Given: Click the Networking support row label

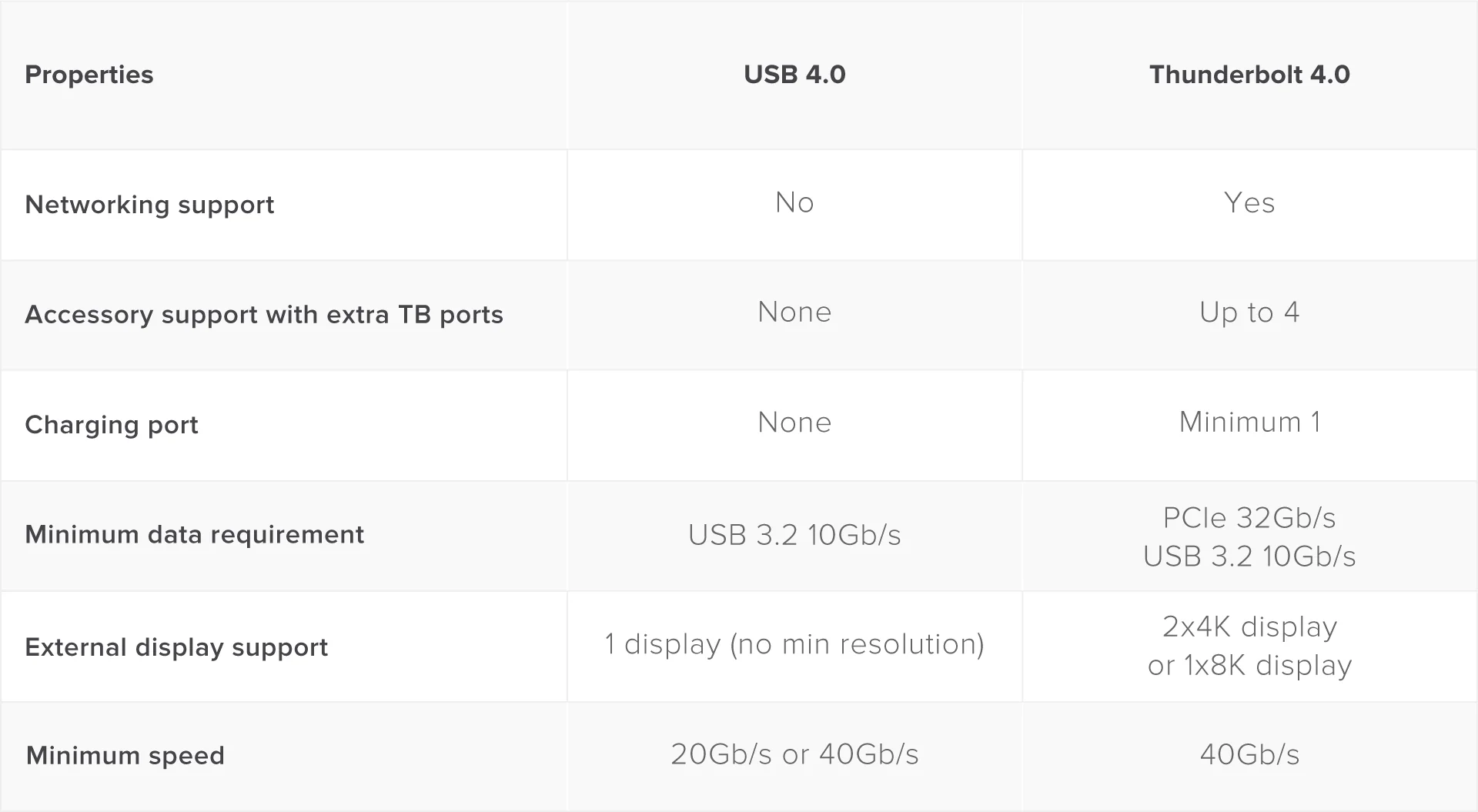Looking at the screenshot, I should pyautogui.click(x=149, y=205).
